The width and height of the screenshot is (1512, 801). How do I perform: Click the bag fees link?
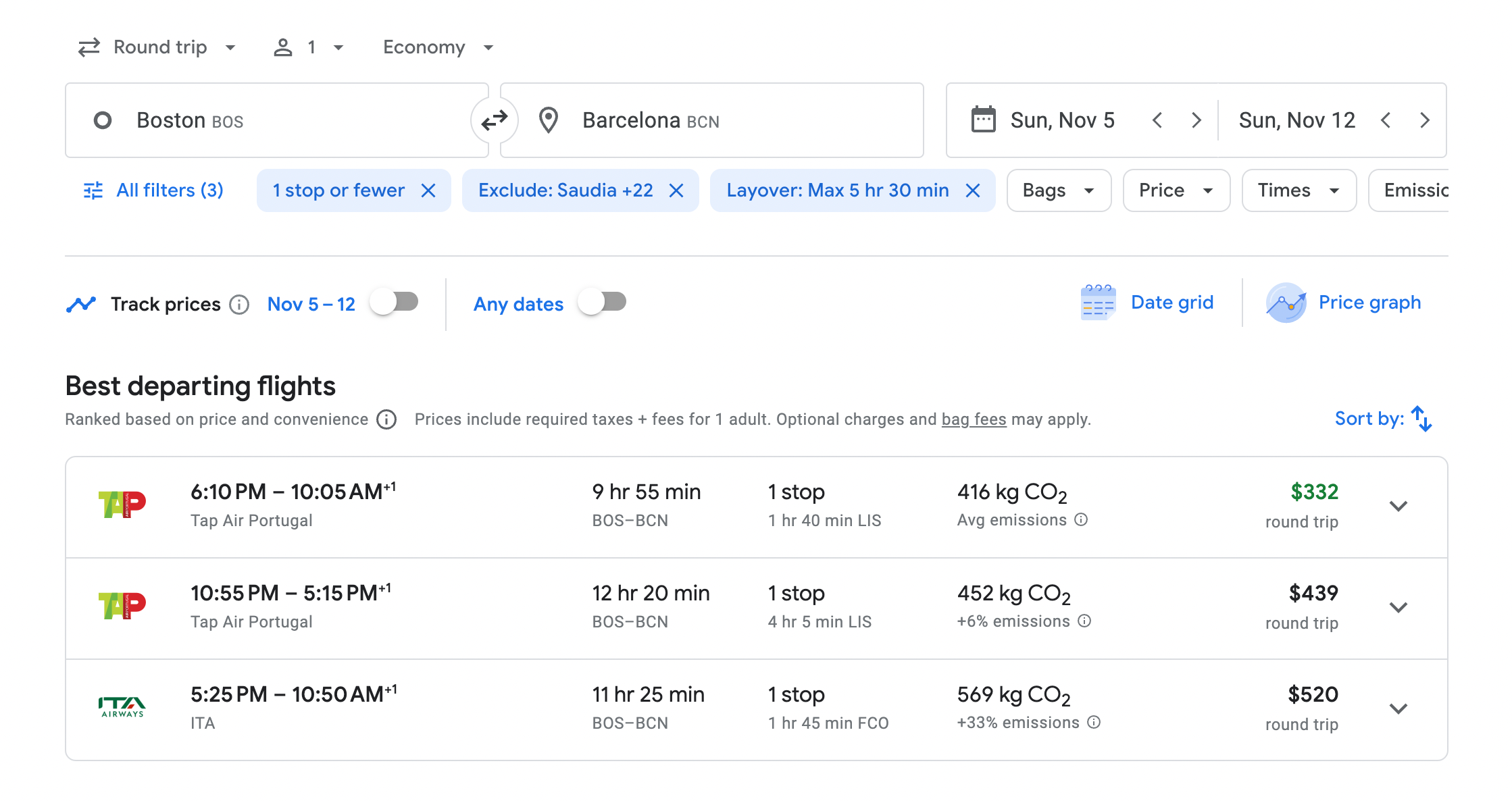pyautogui.click(x=974, y=419)
